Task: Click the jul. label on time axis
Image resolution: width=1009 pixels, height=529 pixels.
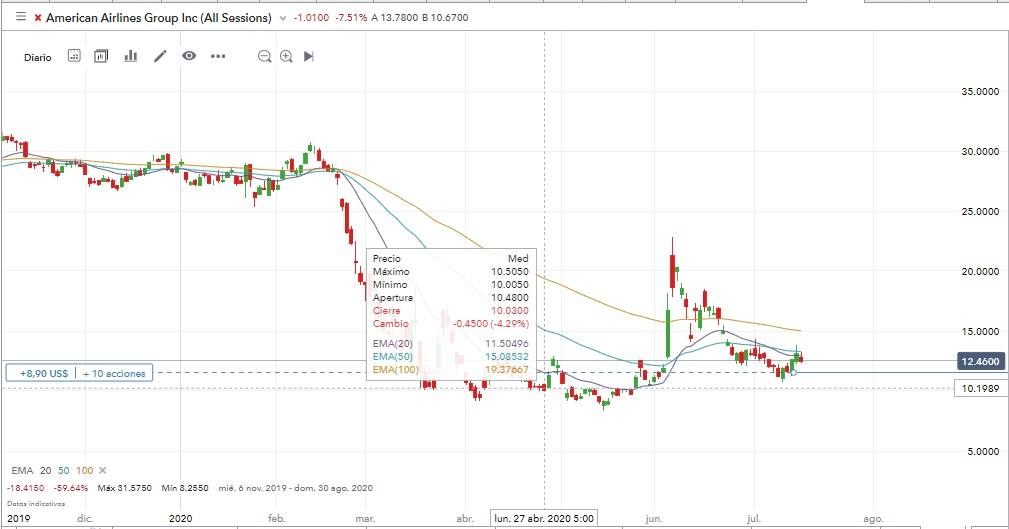Action: [x=754, y=518]
